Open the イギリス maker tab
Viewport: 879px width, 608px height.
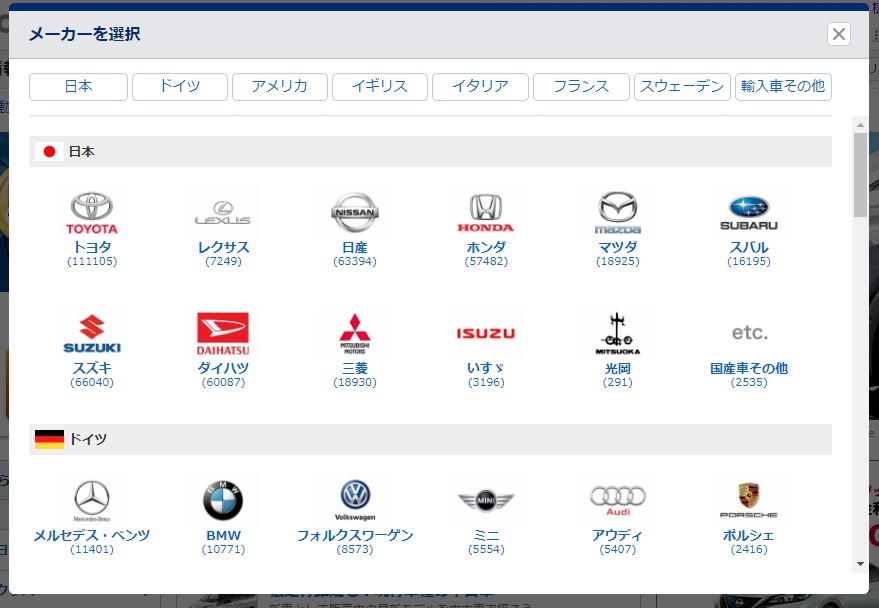point(380,87)
